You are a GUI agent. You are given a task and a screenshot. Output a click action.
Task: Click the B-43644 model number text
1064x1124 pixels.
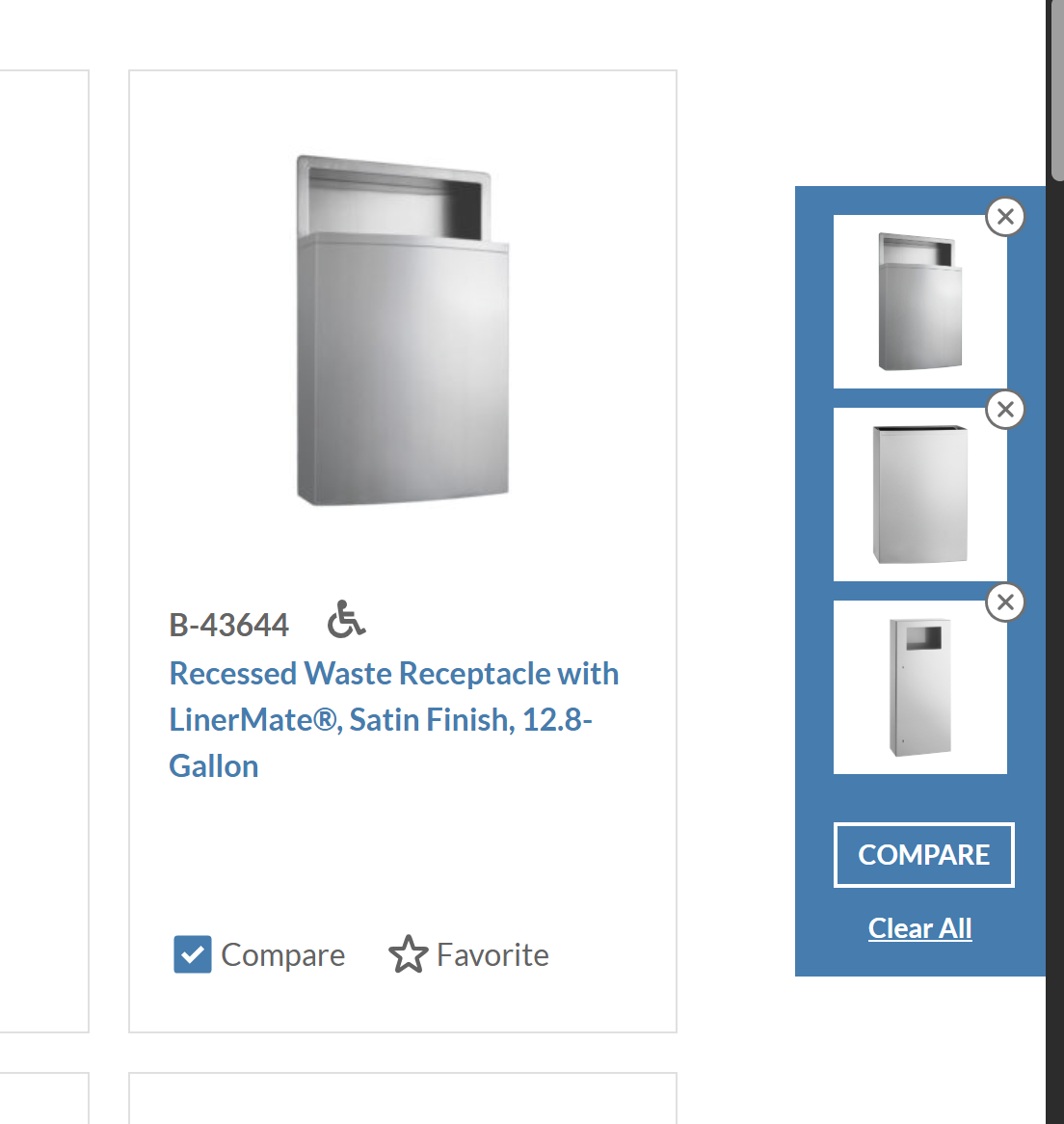pos(229,625)
